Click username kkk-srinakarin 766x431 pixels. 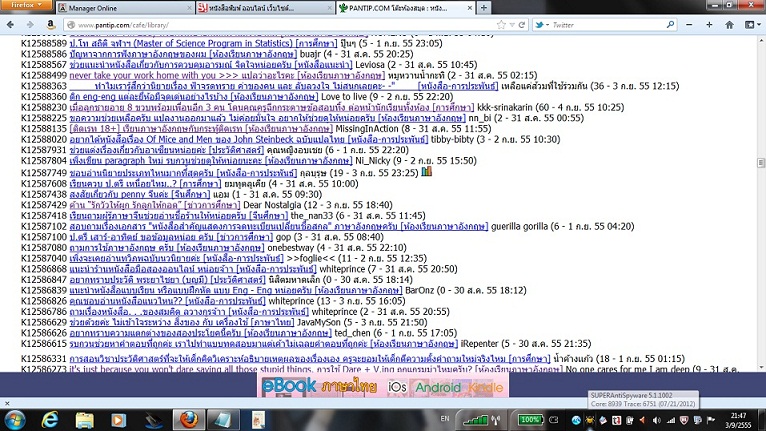click(505, 108)
